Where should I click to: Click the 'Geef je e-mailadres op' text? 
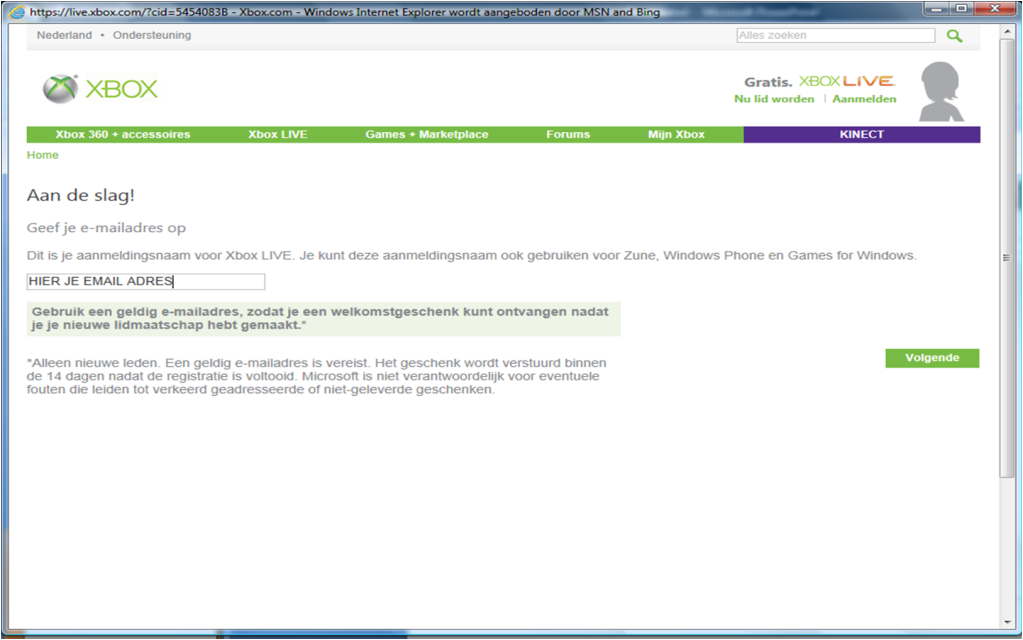pos(106,228)
